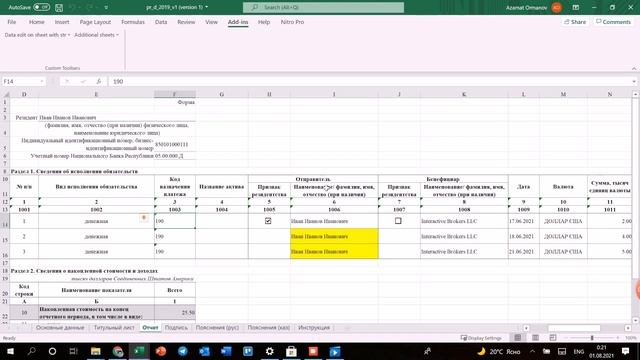This screenshot has width=640, height=360.
Task: Expand the formula bar
Action: (634, 81)
